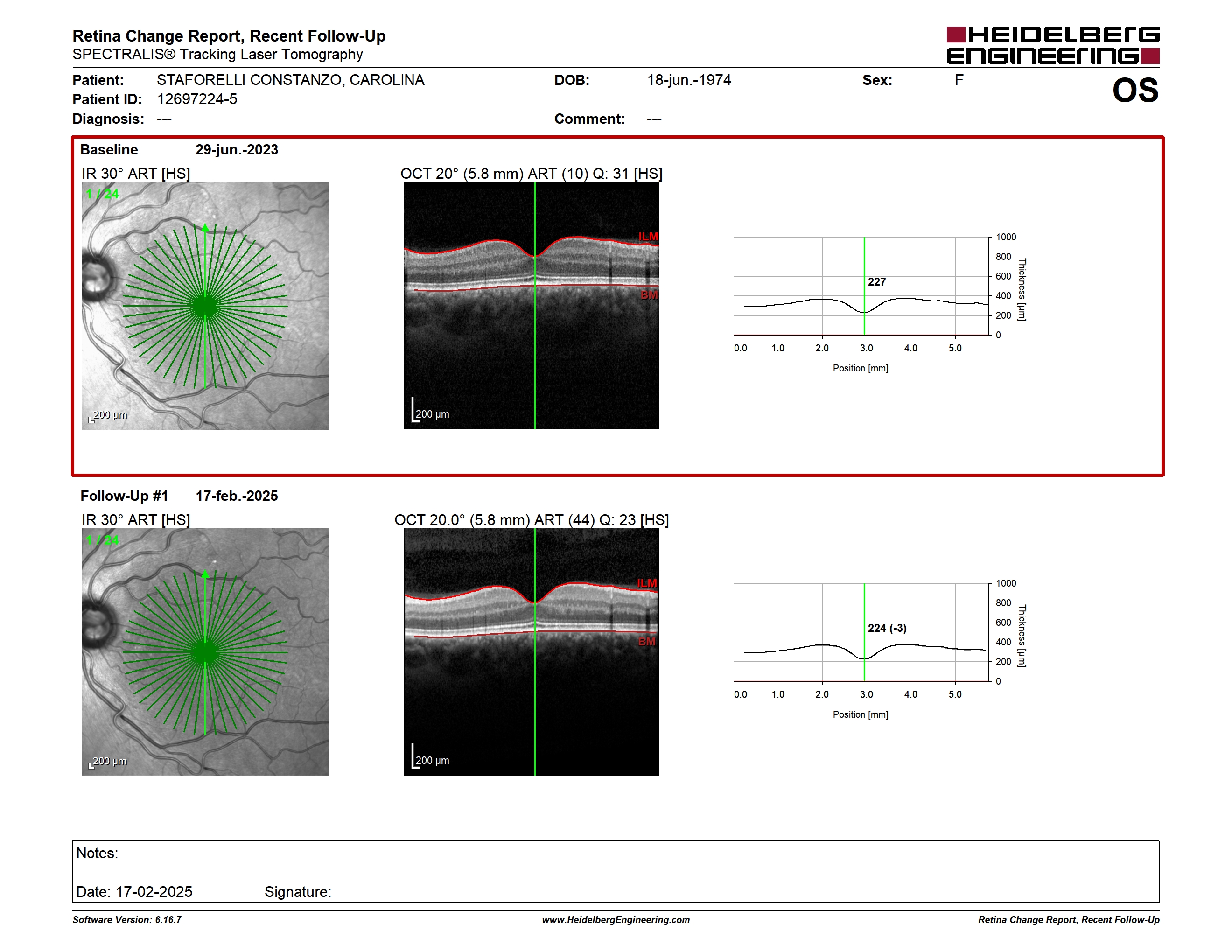Image resolution: width=1232 pixels, height=952 pixels.
Task: Click the footer Retina Change Report, Recent Follow-Up text
Action: pos(1069,920)
